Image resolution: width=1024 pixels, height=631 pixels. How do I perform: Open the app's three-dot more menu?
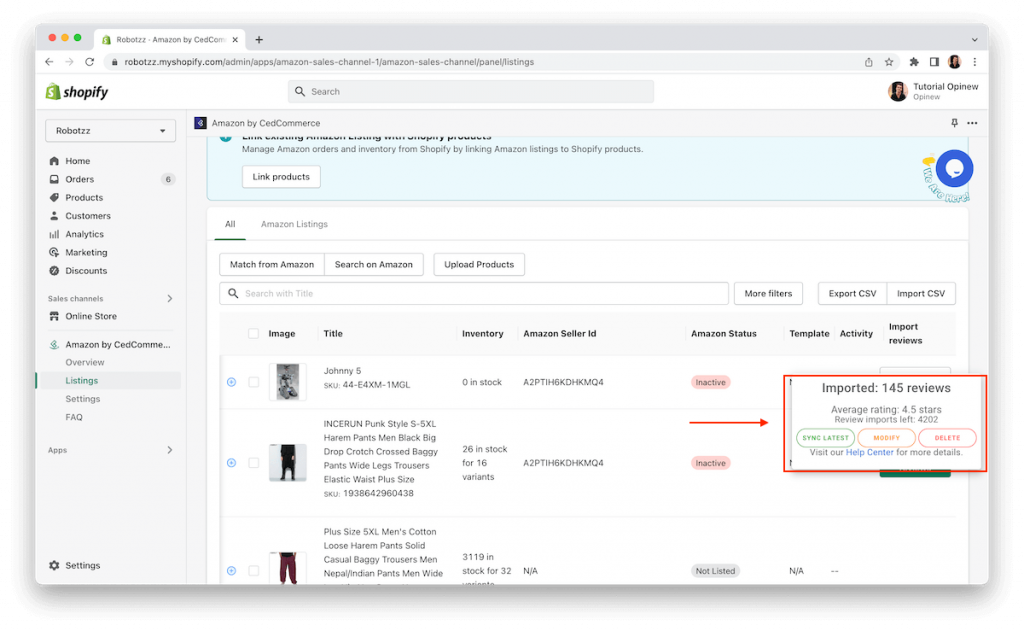(x=972, y=123)
